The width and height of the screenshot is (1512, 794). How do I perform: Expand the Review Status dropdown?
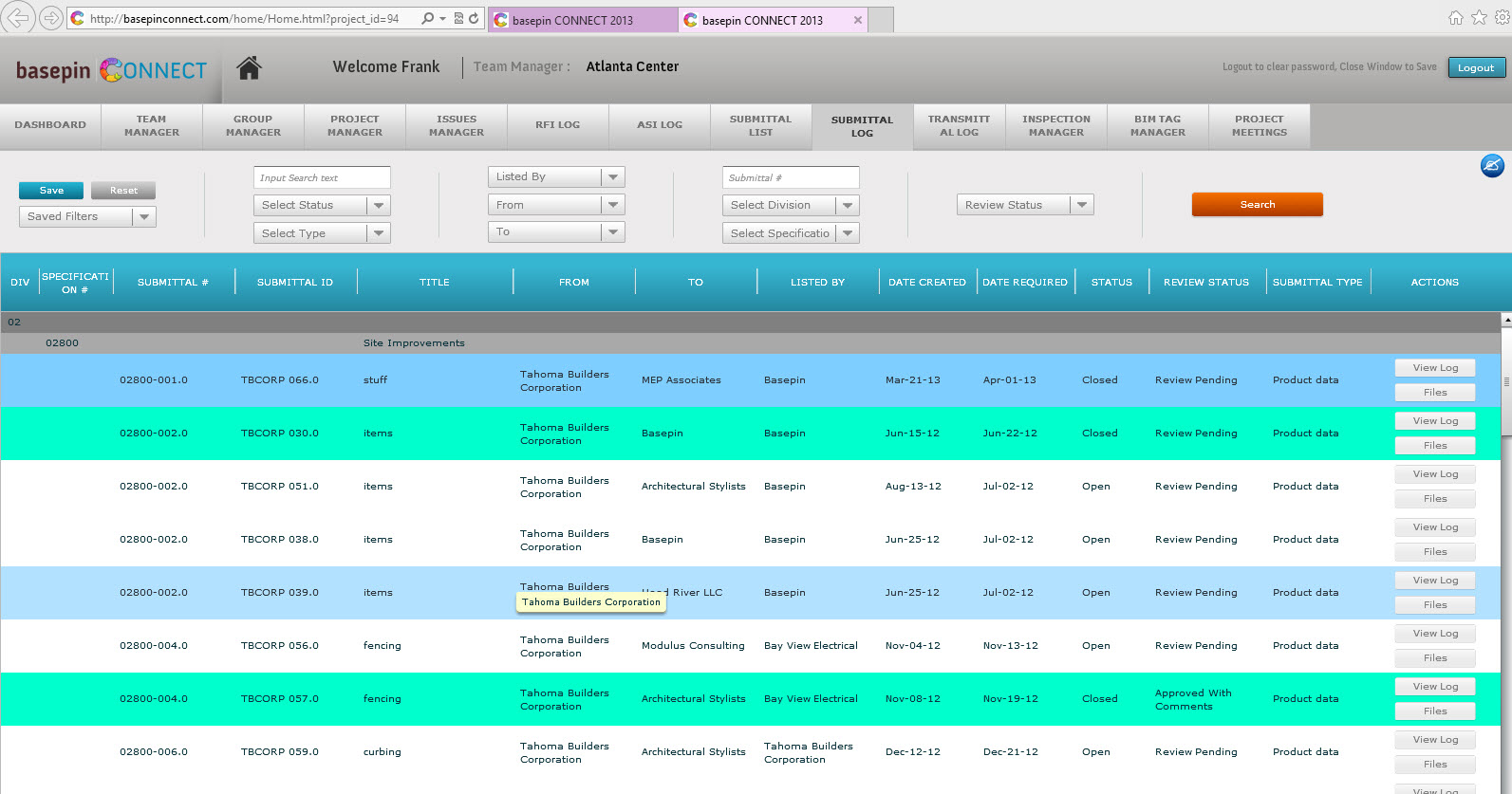pos(1025,205)
